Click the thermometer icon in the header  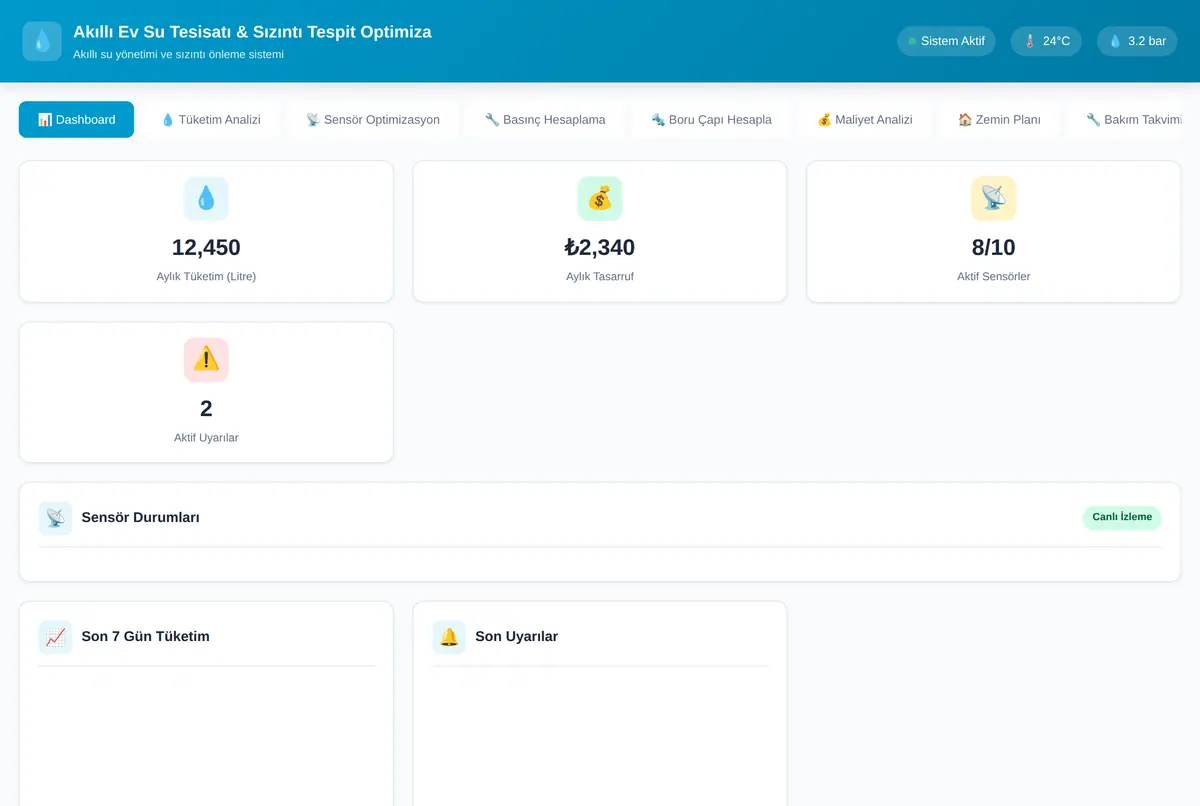click(x=1030, y=41)
